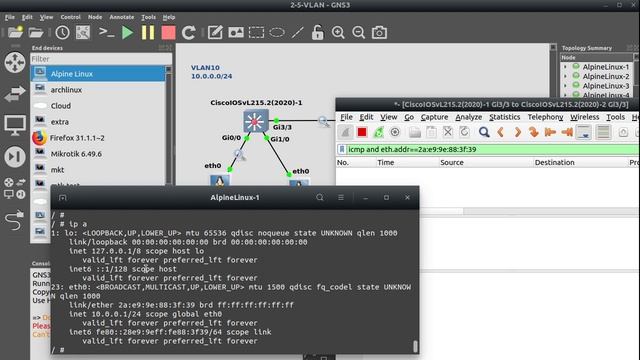Stop capturing packets red square Wireshark
This screenshot has height=360, width=640.
click(x=362, y=132)
